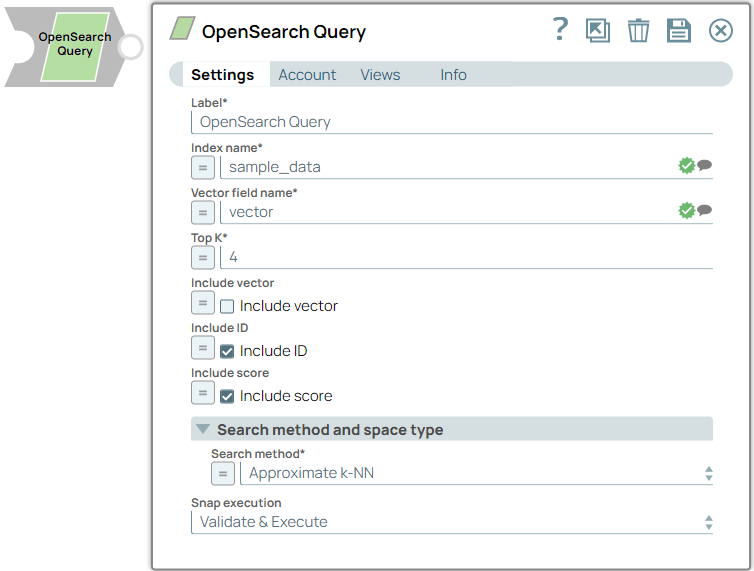Click the Include score checkbox label text

click(x=286, y=396)
